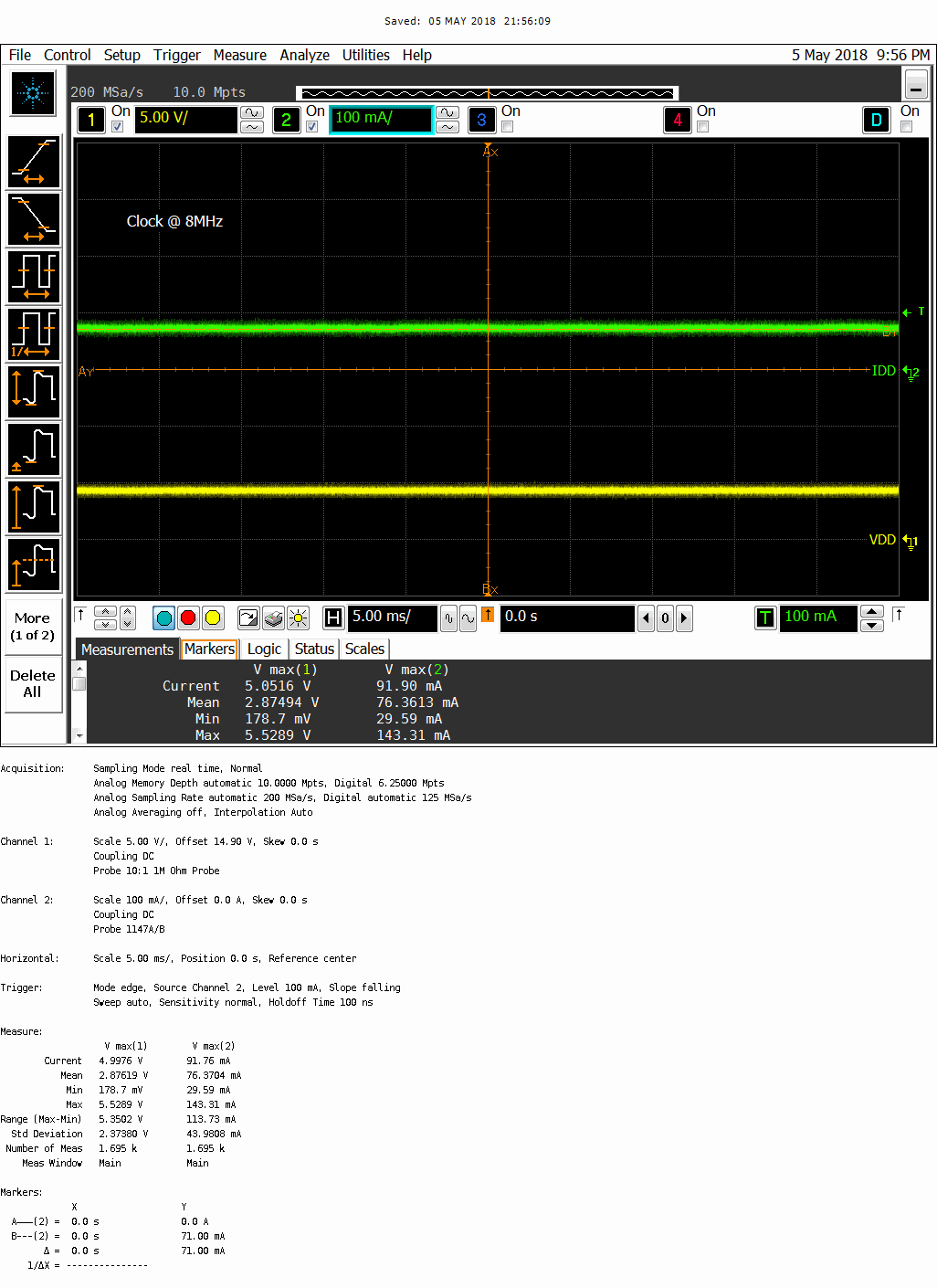Switch to the Status tab

coord(314,649)
